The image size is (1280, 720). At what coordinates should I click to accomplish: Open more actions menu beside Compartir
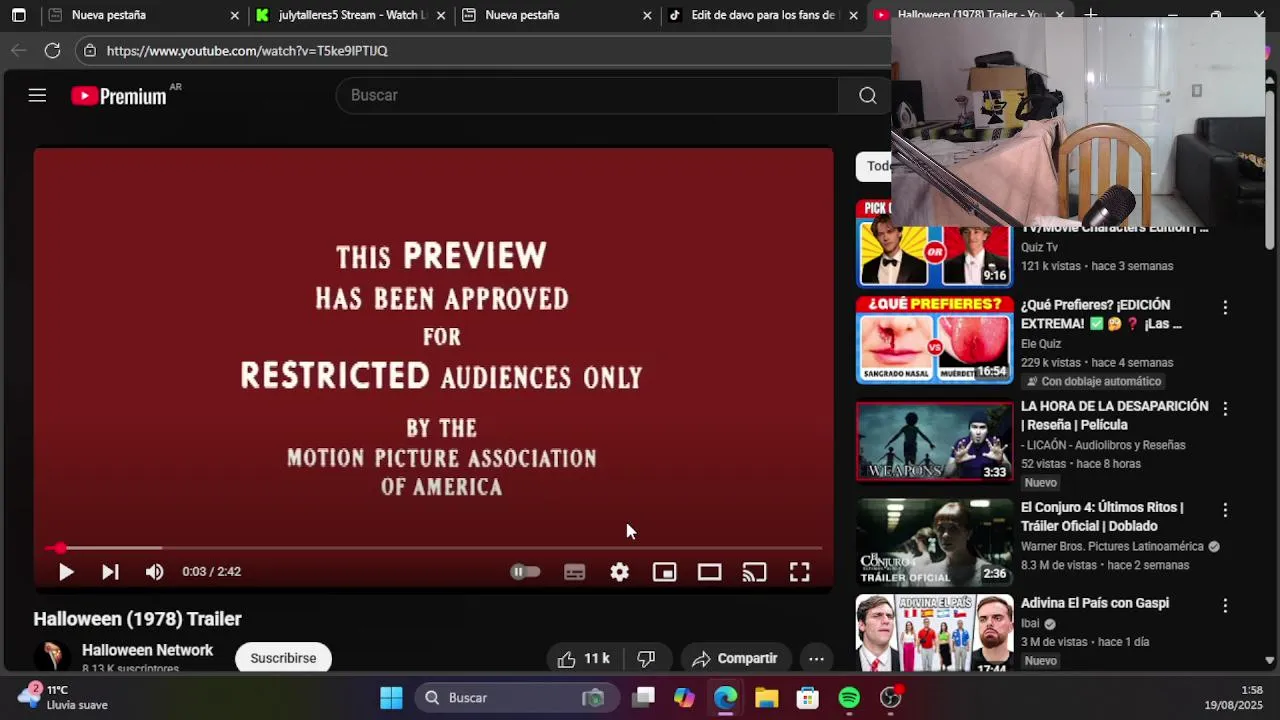tap(816, 658)
